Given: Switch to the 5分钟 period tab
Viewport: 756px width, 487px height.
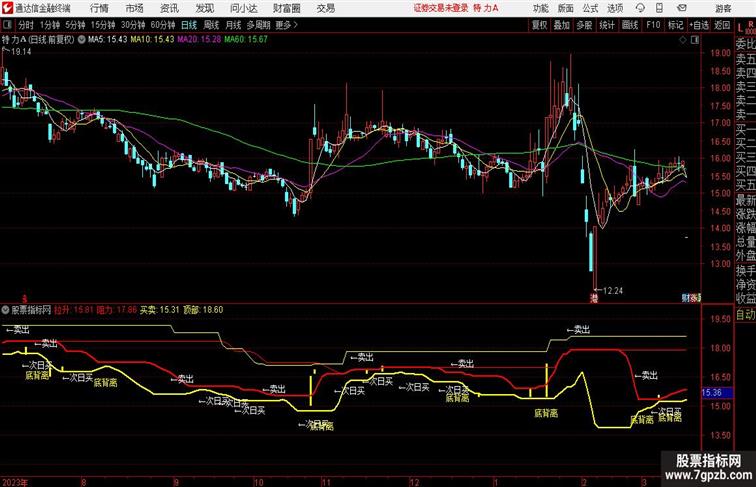Looking at the screenshot, I should (x=75, y=25).
